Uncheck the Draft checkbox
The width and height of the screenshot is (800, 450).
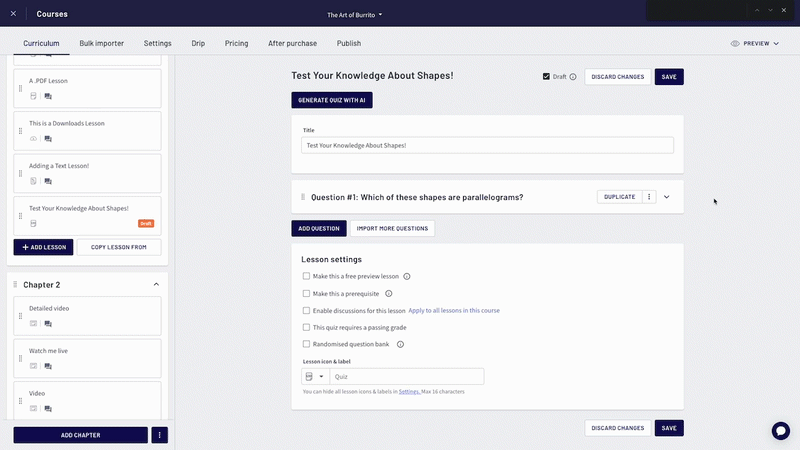(x=546, y=77)
